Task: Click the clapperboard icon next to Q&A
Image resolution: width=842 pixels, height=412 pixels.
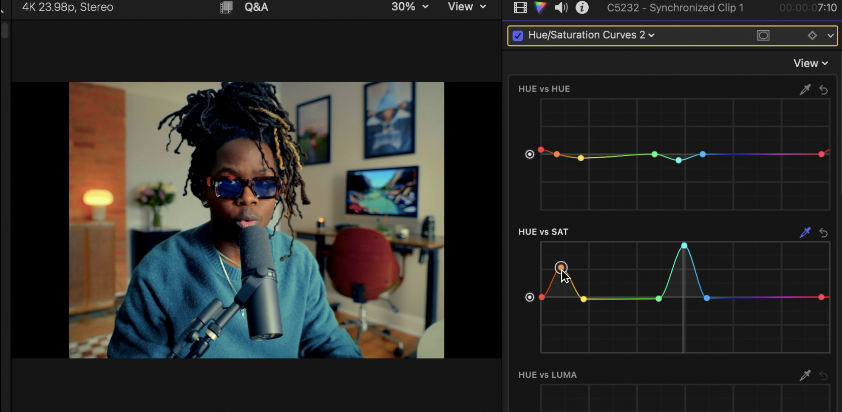Action: pos(226,7)
